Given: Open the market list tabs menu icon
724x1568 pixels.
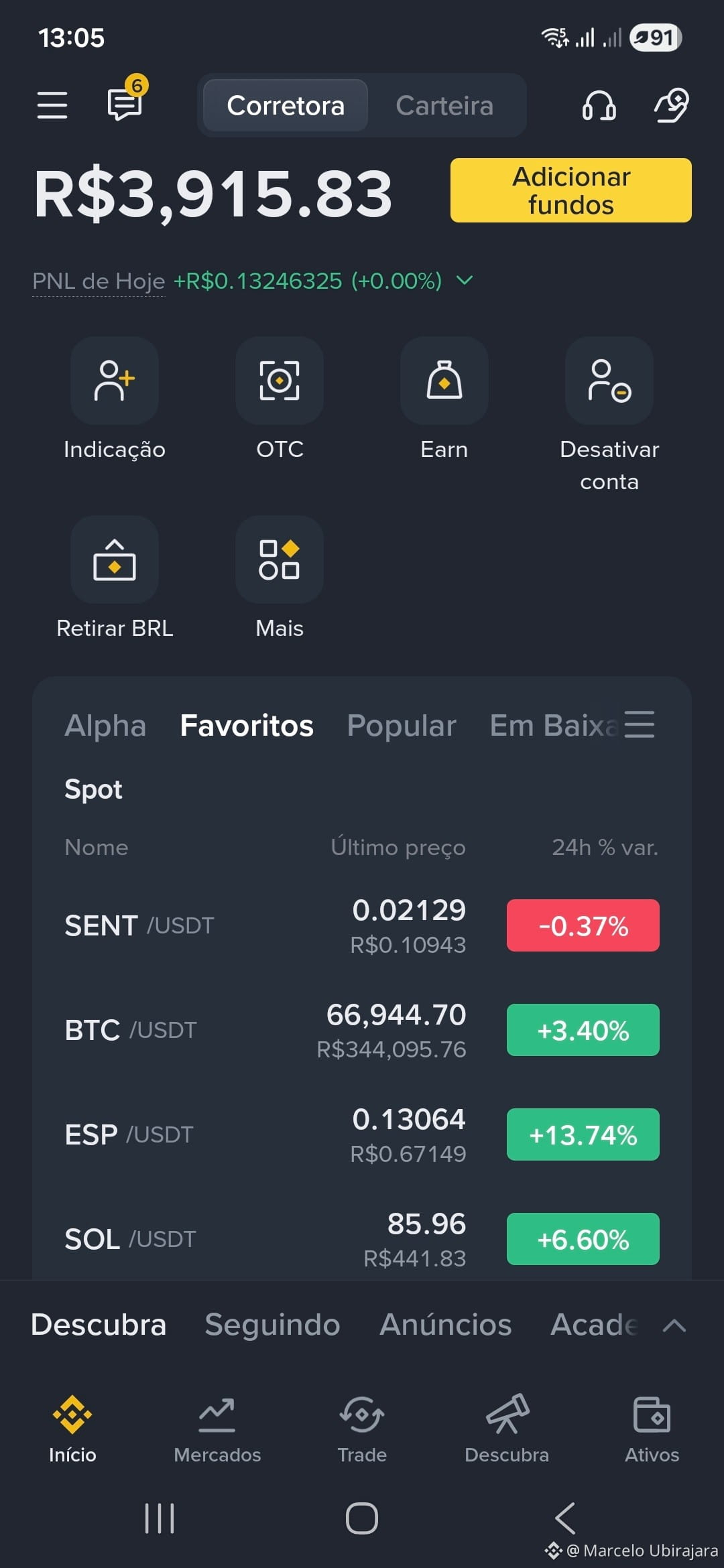Looking at the screenshot, I should tap(640, 724).
